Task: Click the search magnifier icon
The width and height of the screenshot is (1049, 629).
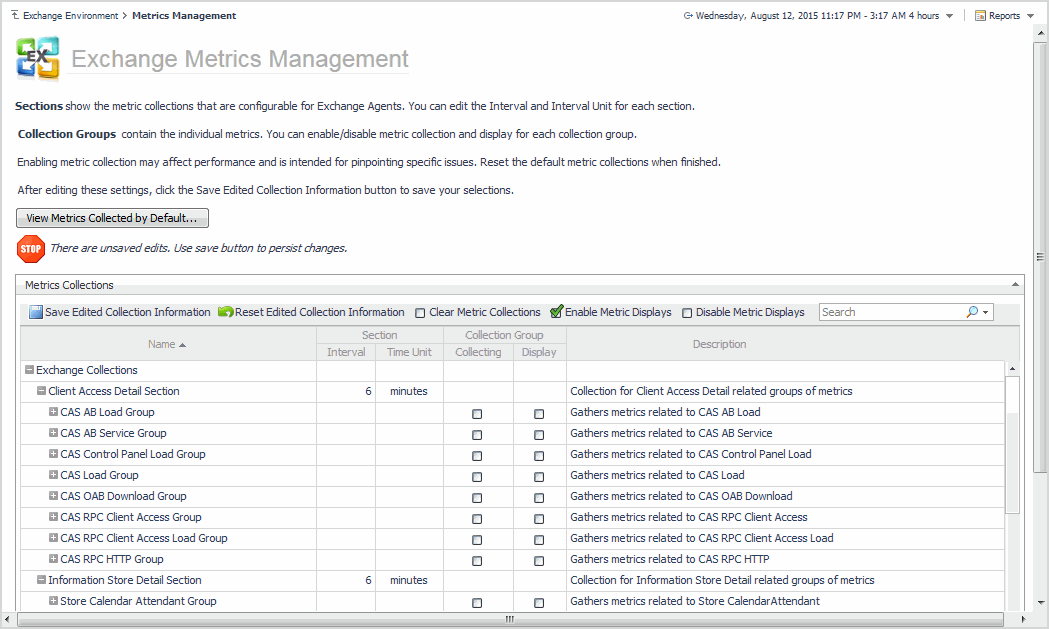Action: click(972, 312)
